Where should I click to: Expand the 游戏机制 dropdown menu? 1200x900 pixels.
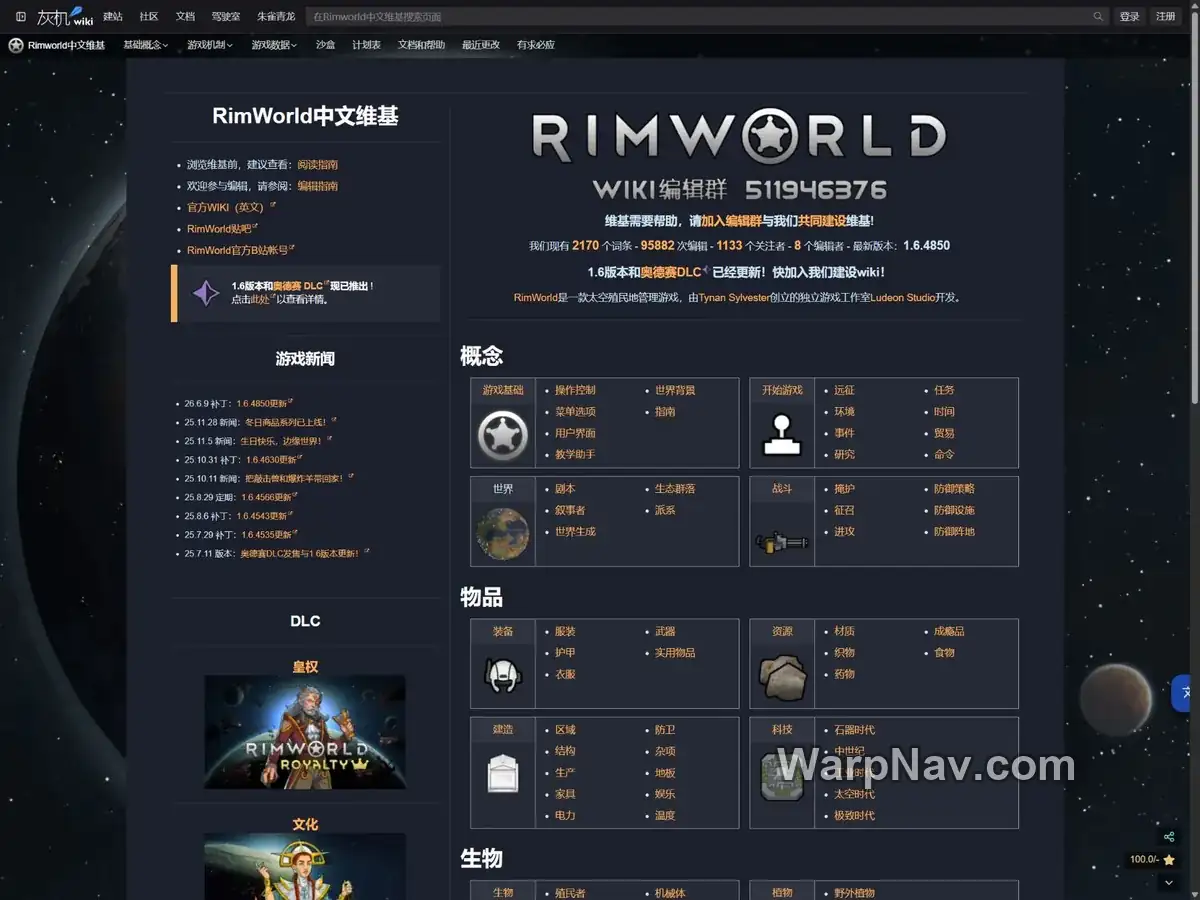(210, 45)
